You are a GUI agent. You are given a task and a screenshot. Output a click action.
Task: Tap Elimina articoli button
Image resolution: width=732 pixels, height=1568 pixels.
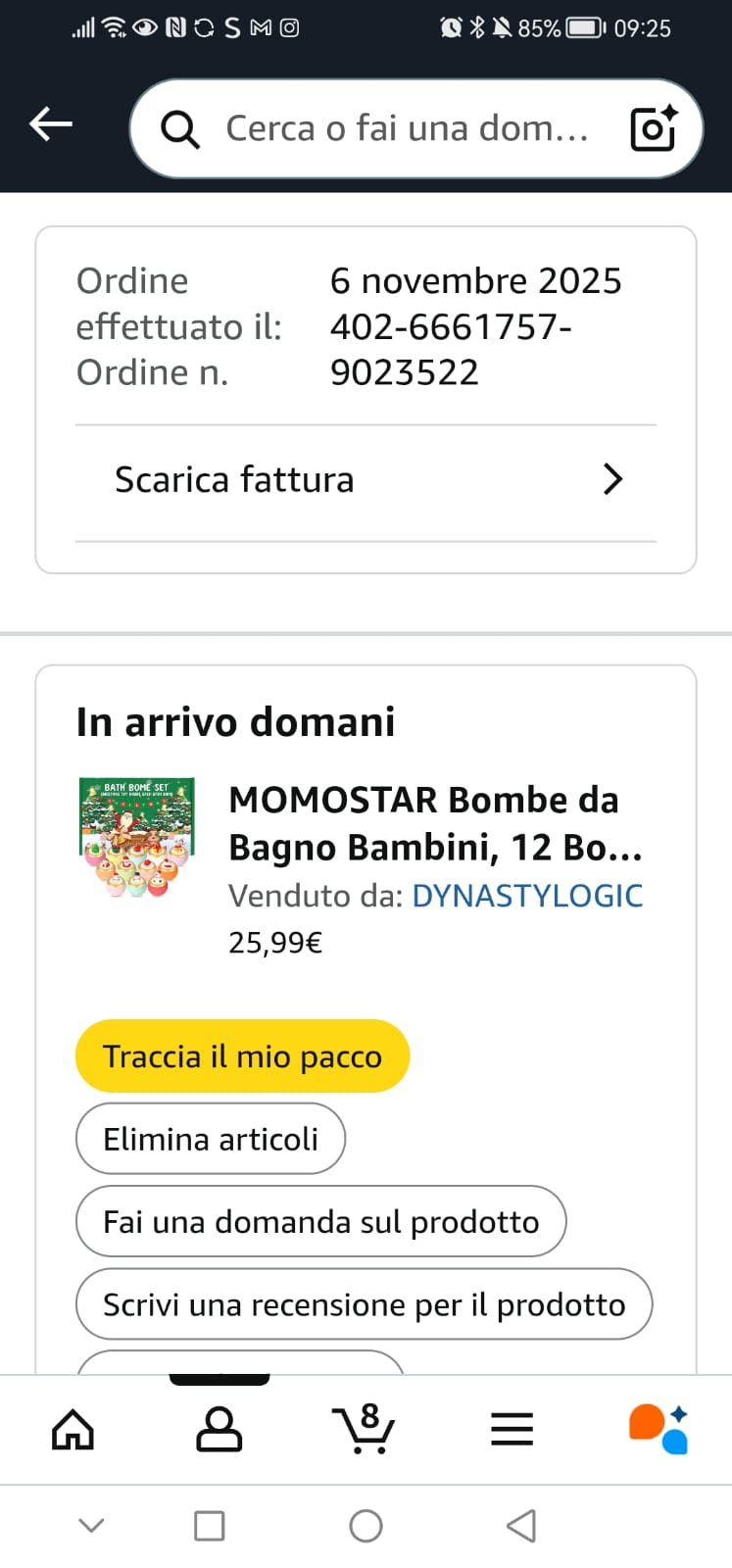pyautogui.click(x=211, y=1139)
